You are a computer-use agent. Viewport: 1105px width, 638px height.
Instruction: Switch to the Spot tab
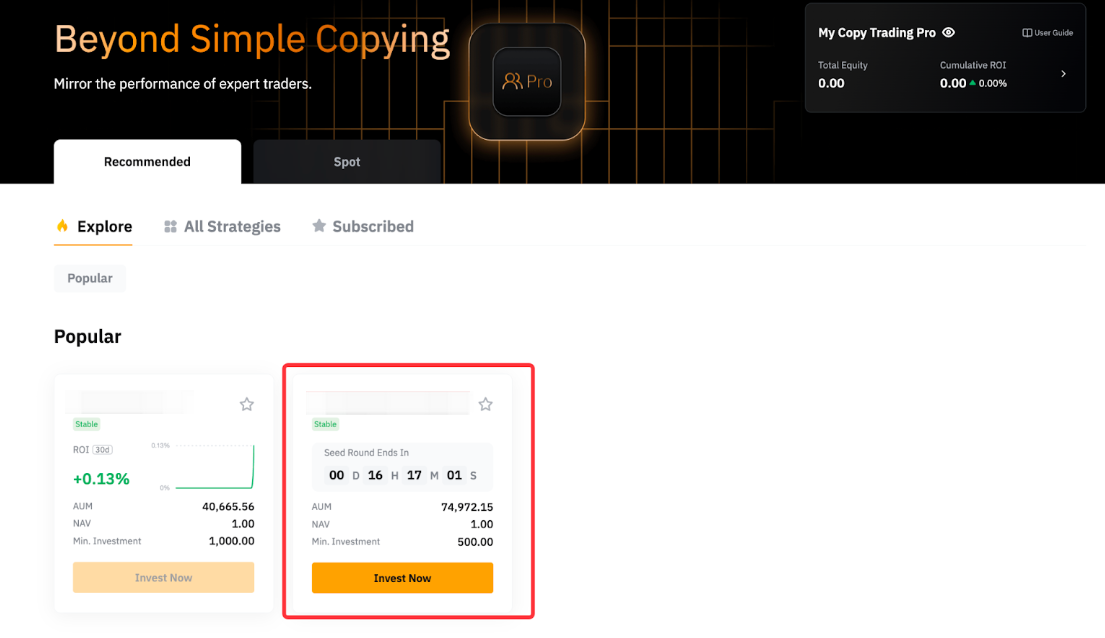(347, 162)
